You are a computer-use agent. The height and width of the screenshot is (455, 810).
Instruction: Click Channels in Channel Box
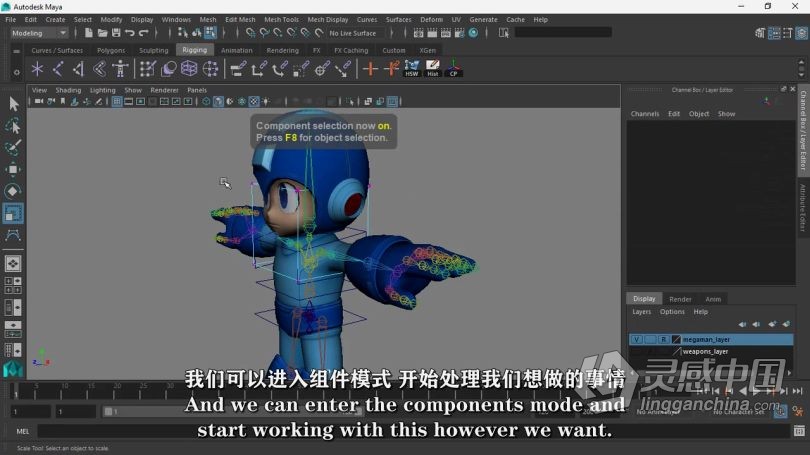point(645,114)
